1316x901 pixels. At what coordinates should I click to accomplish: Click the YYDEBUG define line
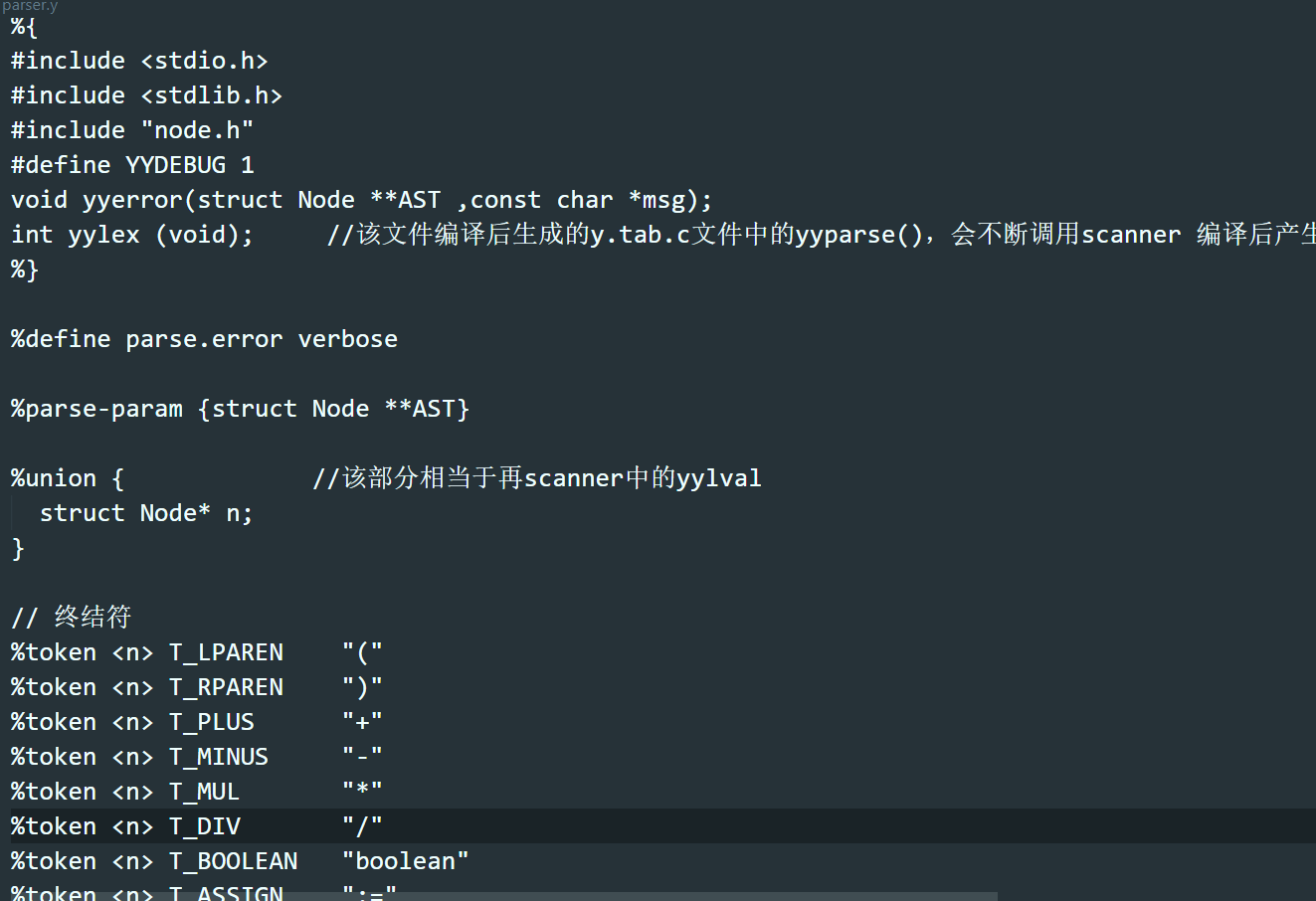[x=132, y=165]
